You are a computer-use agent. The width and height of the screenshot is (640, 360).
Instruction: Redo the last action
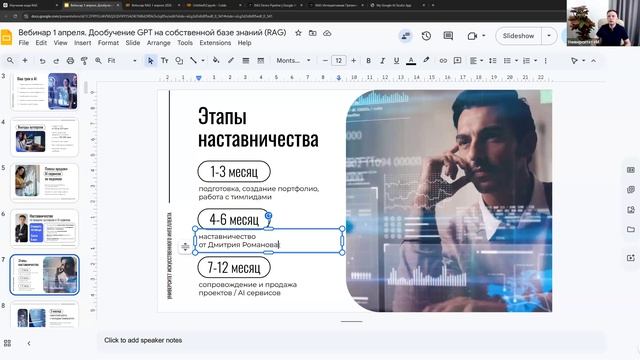click(56, 60)
